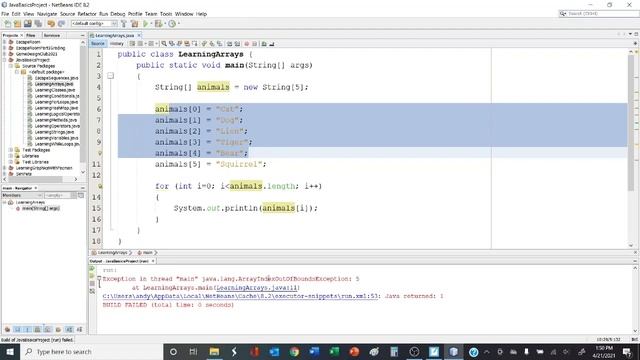Switch to the History editor view

click(116, 44)
